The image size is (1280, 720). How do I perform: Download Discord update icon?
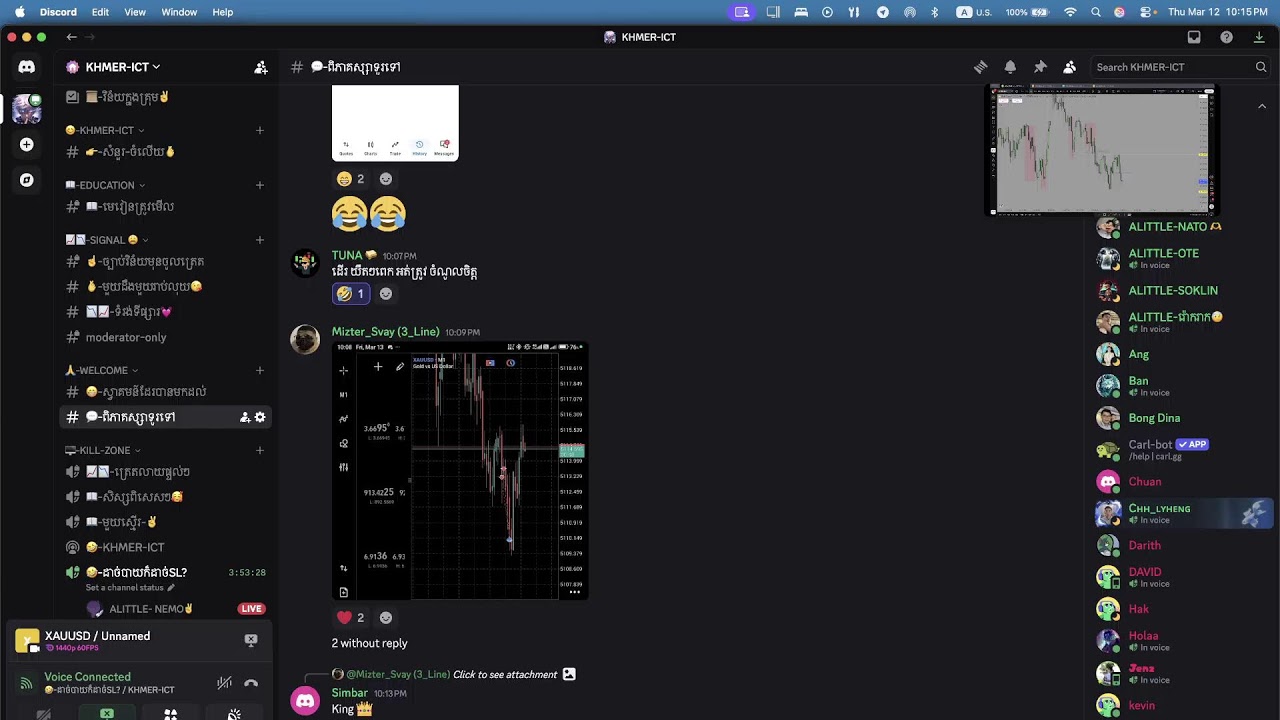(1259, 37)
